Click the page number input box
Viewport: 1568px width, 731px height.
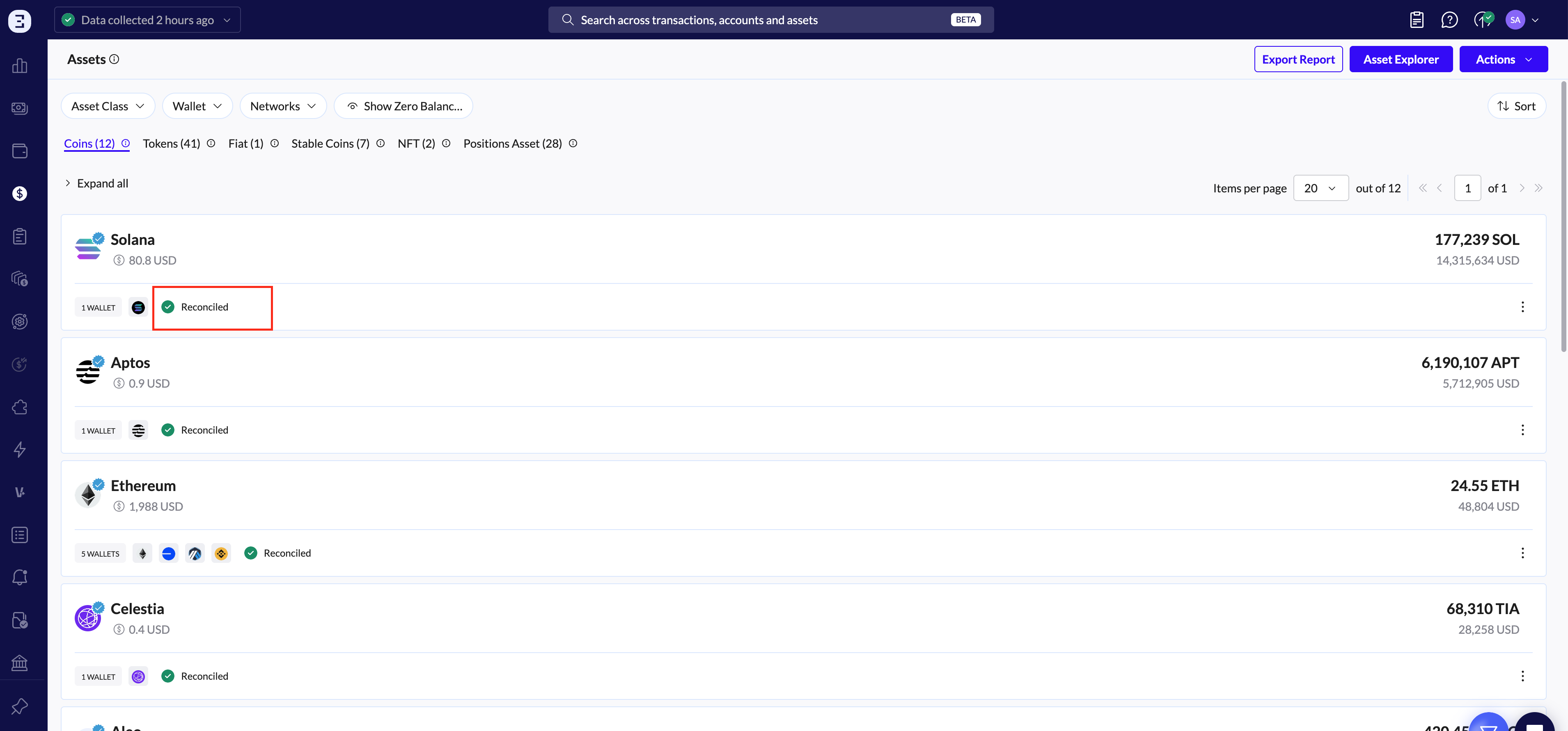click(x=1467, y=188)
